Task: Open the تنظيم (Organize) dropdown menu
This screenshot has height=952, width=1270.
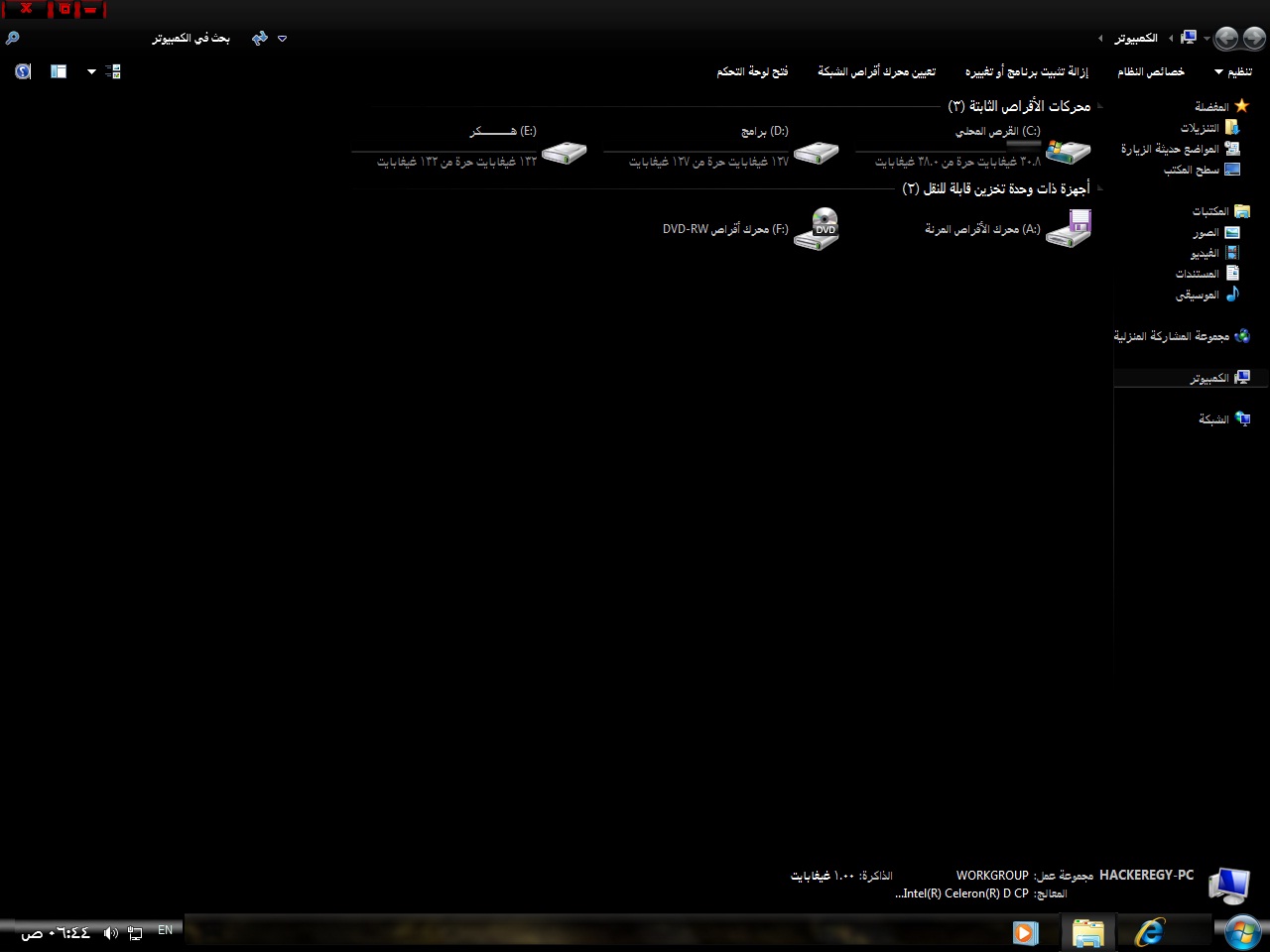Action: point(1233,71)
